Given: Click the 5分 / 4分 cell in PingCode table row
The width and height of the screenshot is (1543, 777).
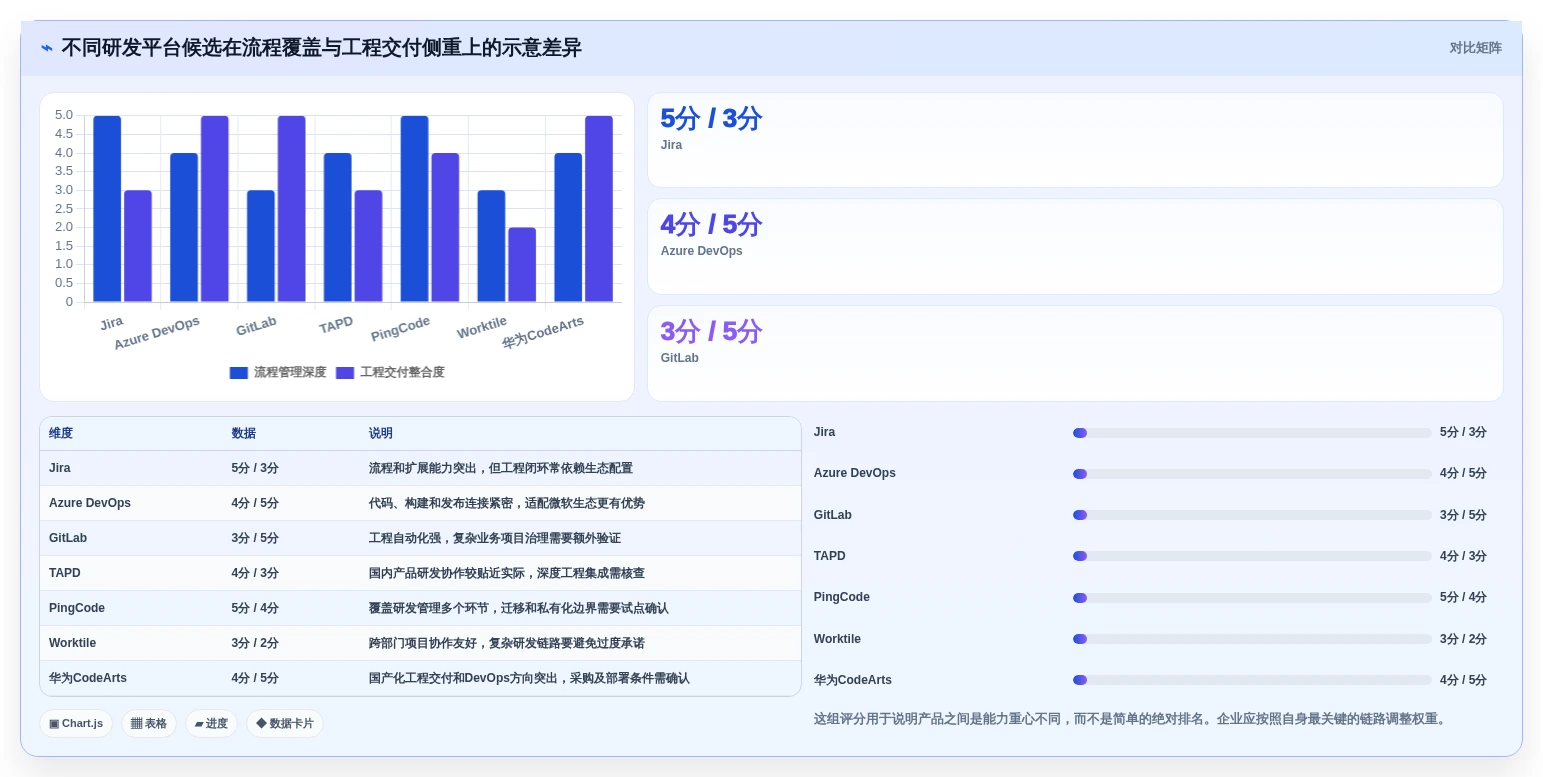Looking at the screenshot, I should pyautogui.click(x=255, y=608).
